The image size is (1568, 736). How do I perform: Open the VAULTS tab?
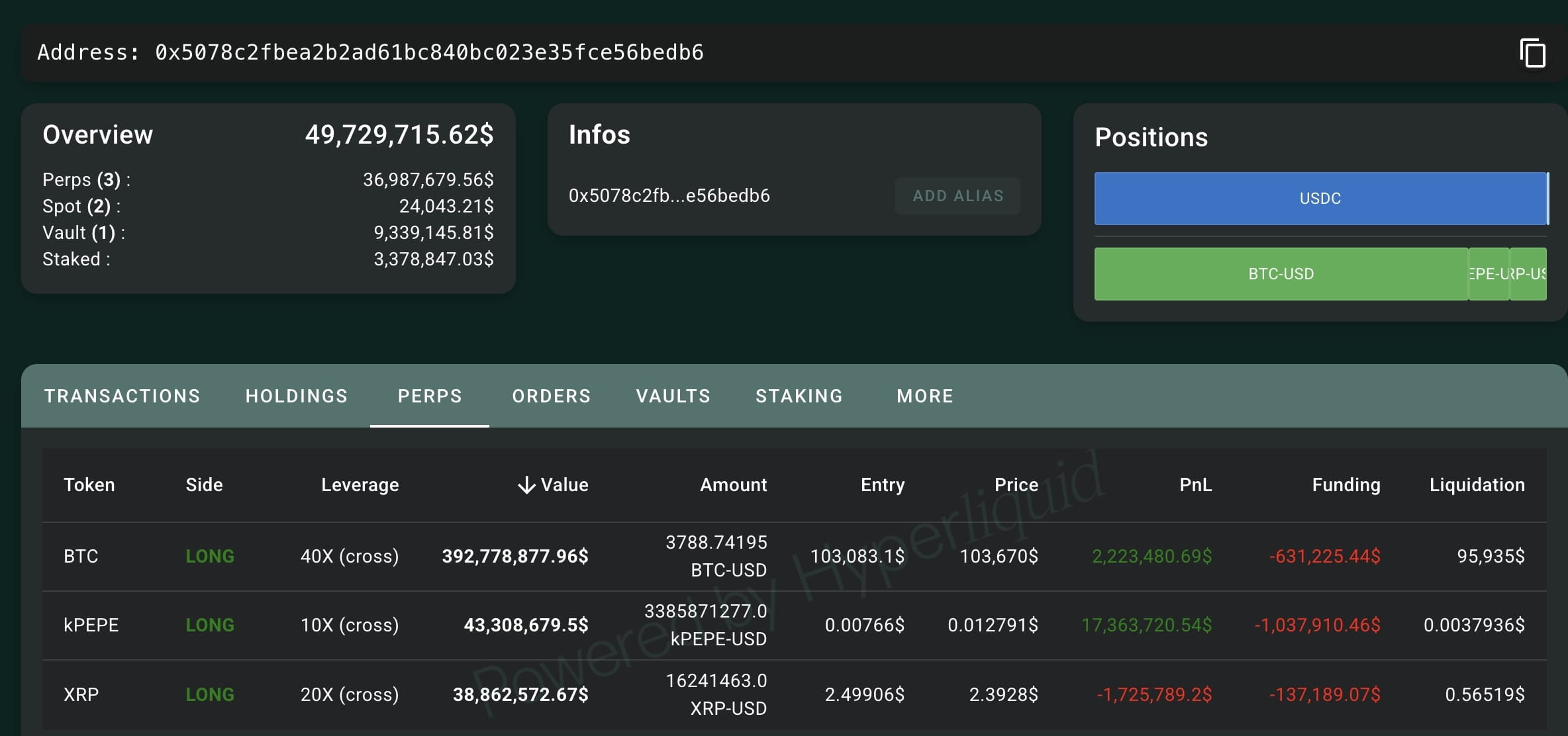673,396
